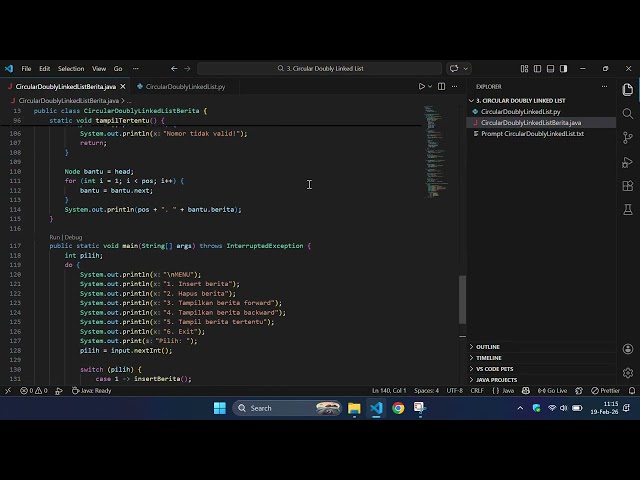Expand the JAVA PROJECTS section

[496, 380]
